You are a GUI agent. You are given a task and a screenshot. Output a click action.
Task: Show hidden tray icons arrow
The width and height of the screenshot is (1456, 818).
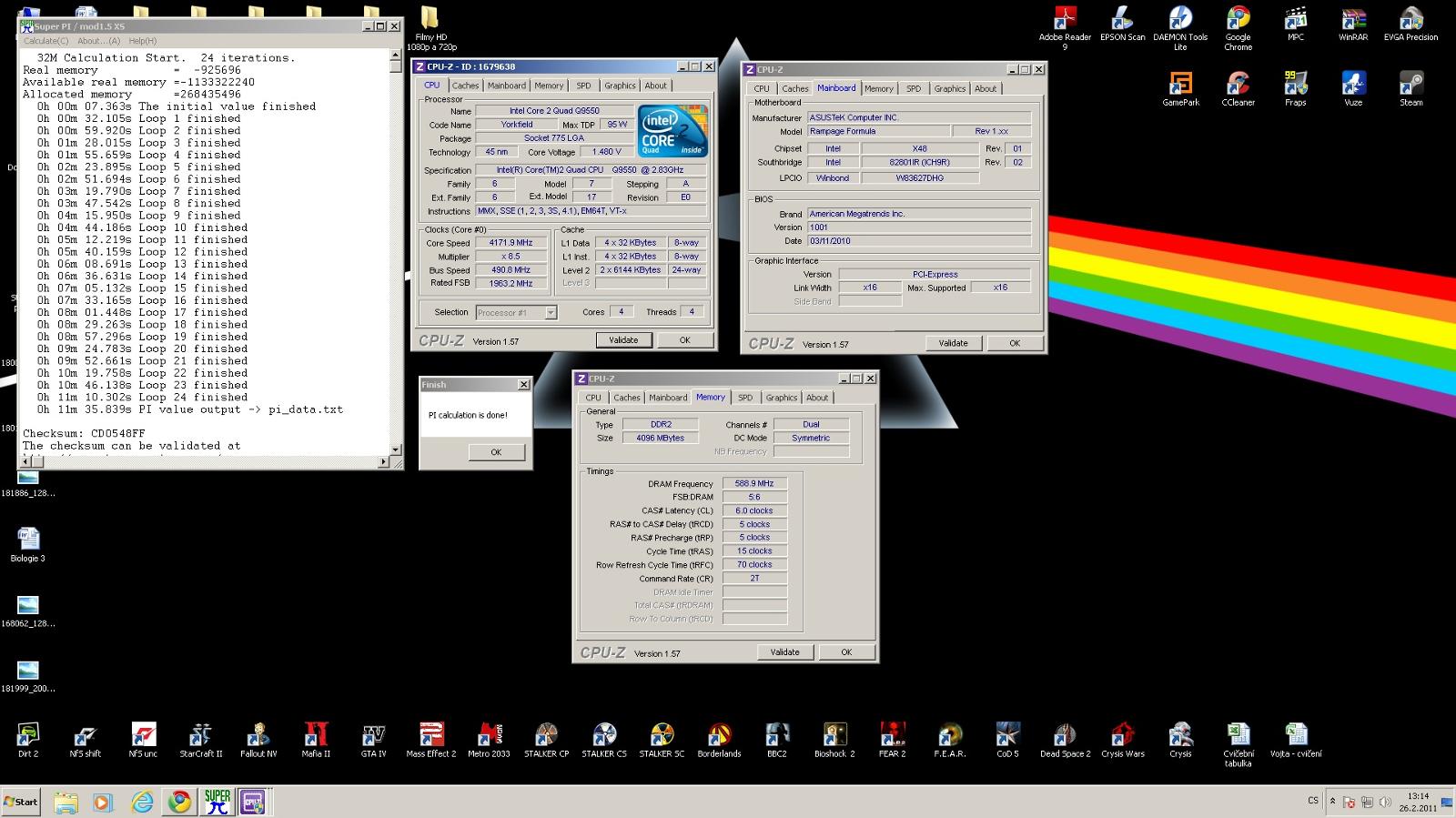tap(1332, 802)
